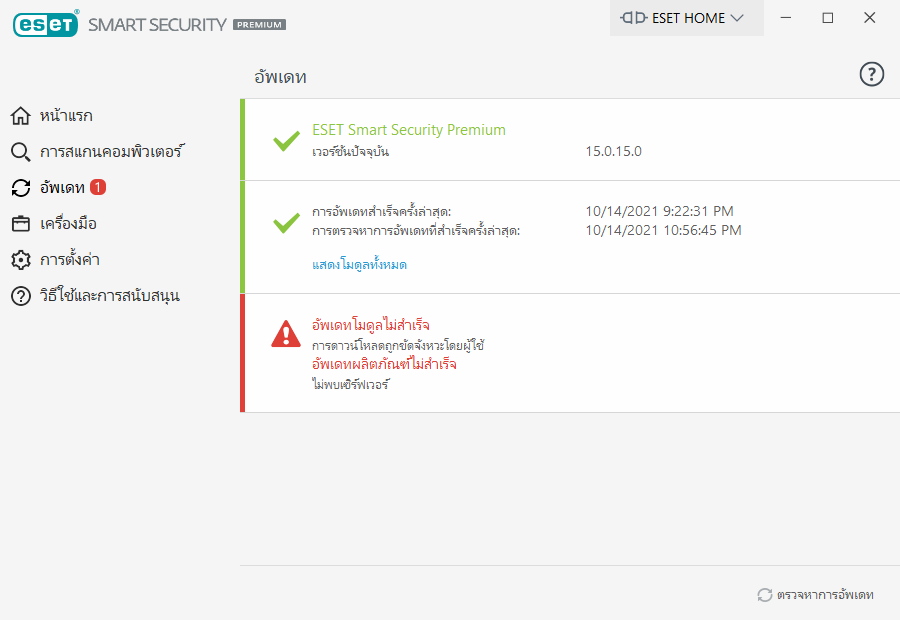Open the แสดงโมดูลทั้งหมด link
This screenshot has height=620, width=900.
click(x=359, y=265)
